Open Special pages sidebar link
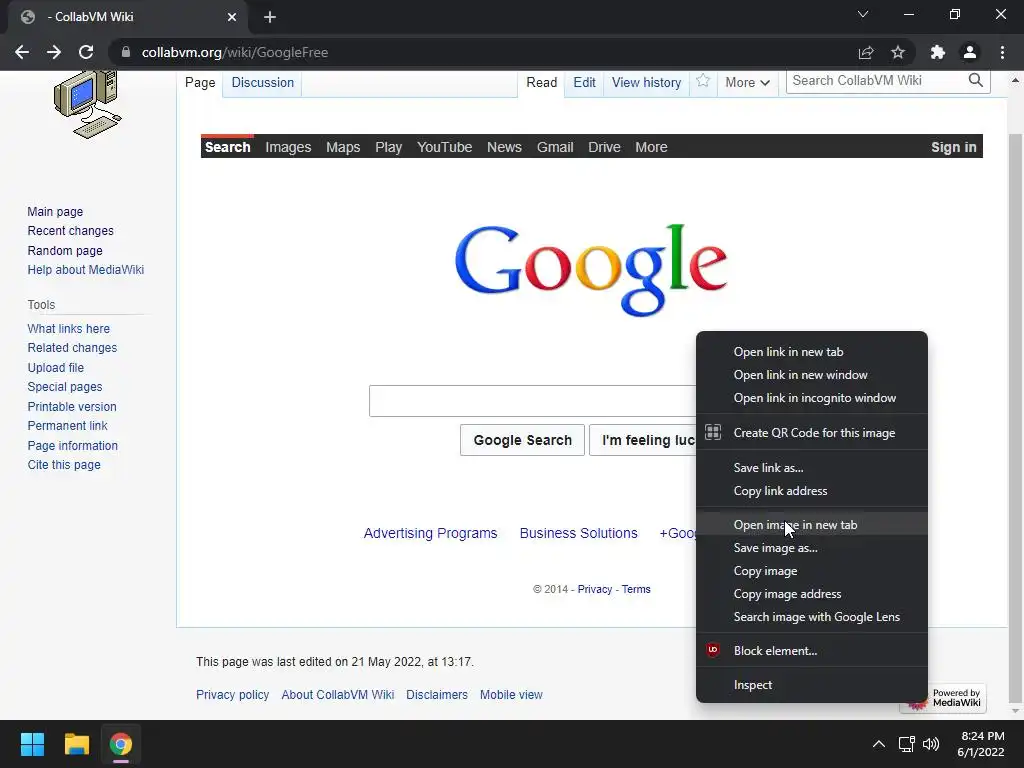 [65, 387]
